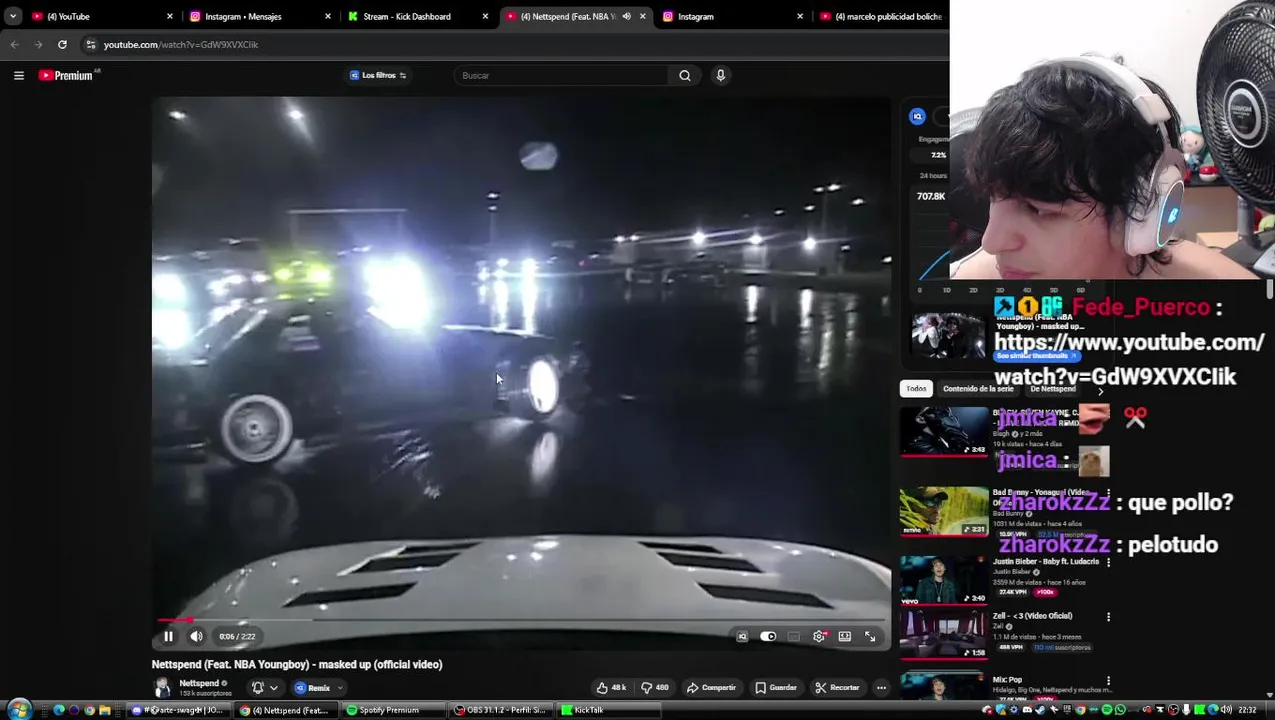Enter fullscreen mode
Image resolution: width=1275 pixels, height=720 pixels.
point(870,636)
